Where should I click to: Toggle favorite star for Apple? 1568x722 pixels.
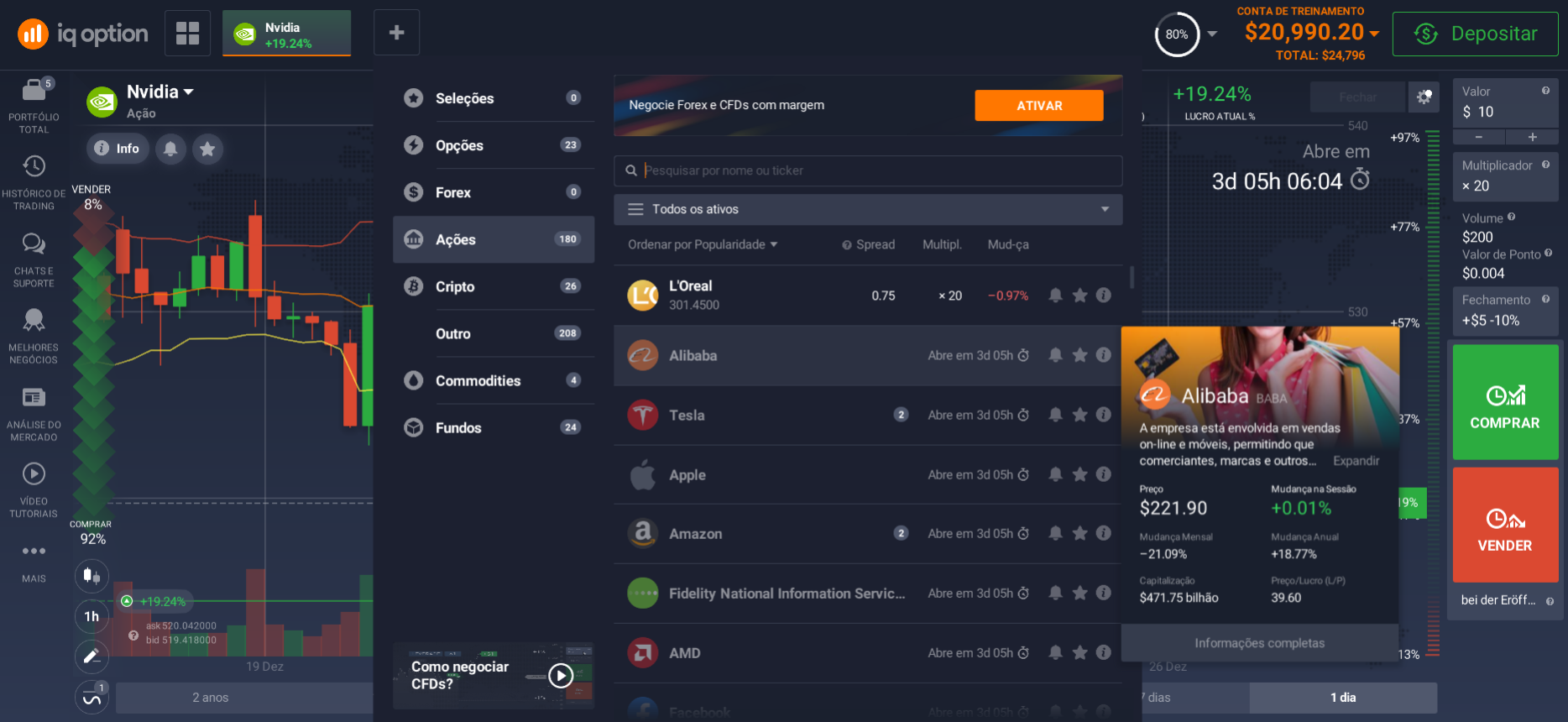(1080, 474)
